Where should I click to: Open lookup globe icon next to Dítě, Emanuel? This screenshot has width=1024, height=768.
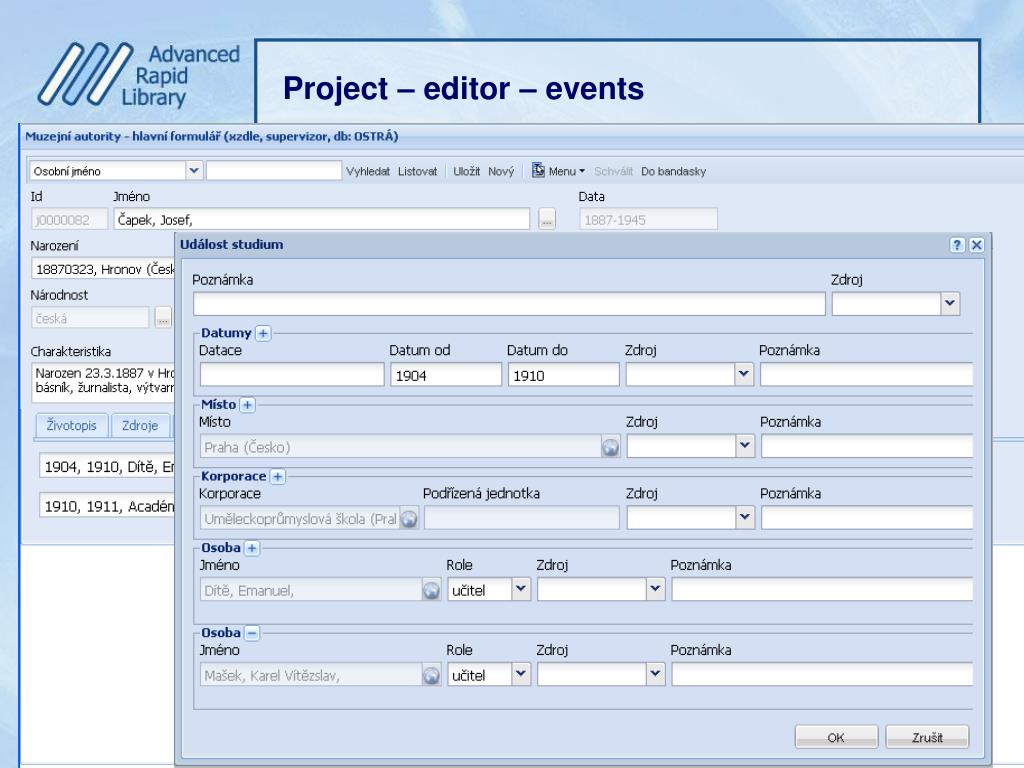431,590
